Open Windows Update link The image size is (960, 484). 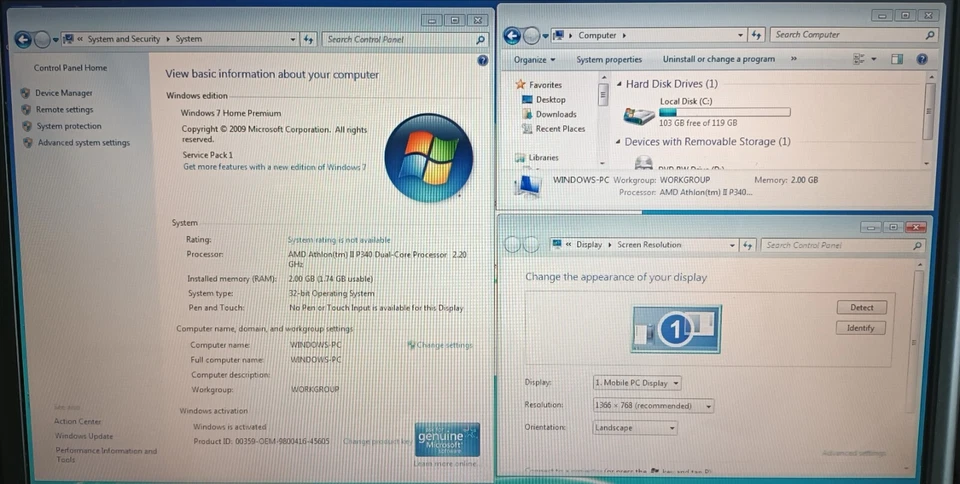point(84,436)
